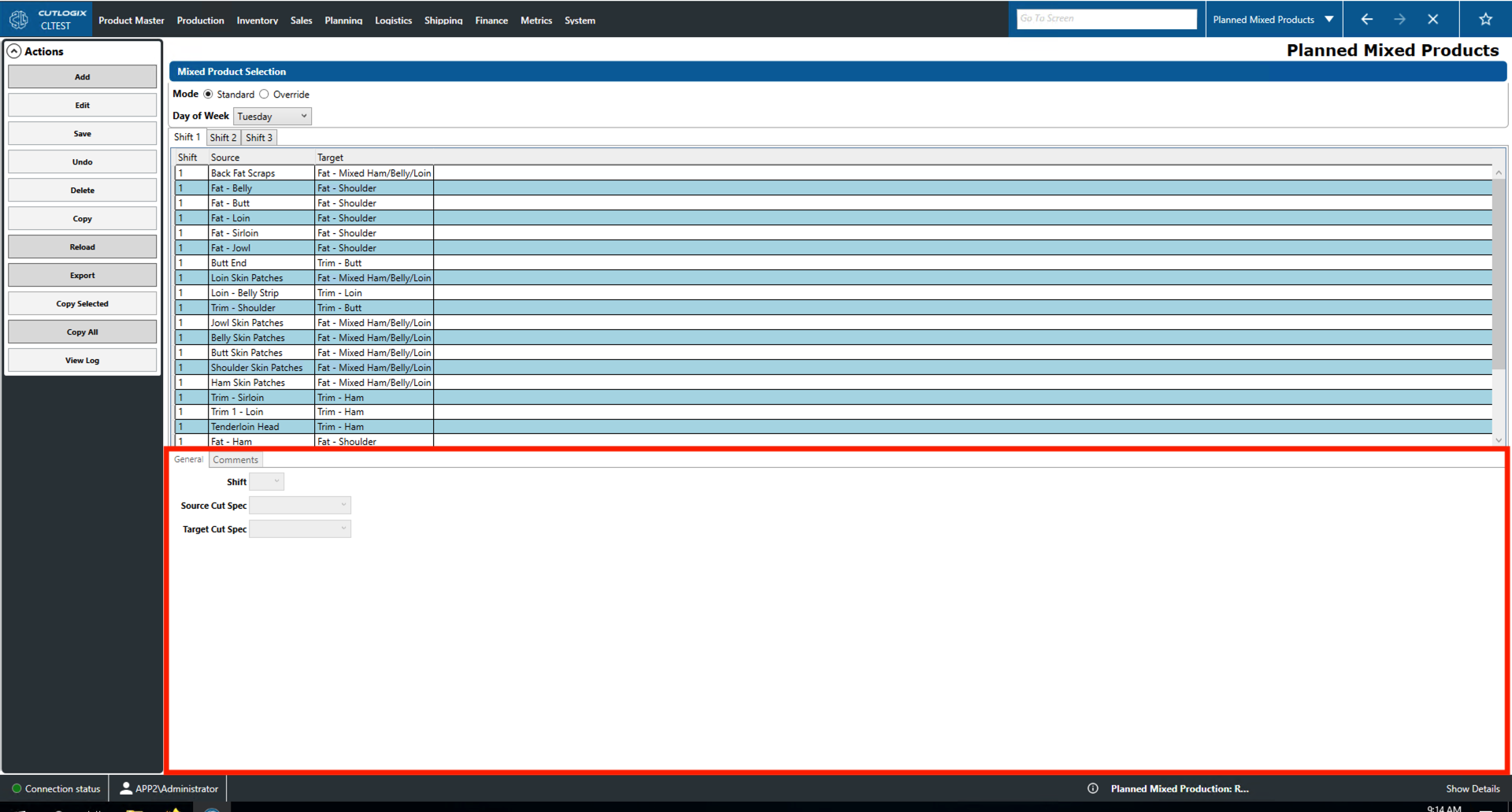
Task: Collapse the Actions panel chevron
Action: coord(14,50)
